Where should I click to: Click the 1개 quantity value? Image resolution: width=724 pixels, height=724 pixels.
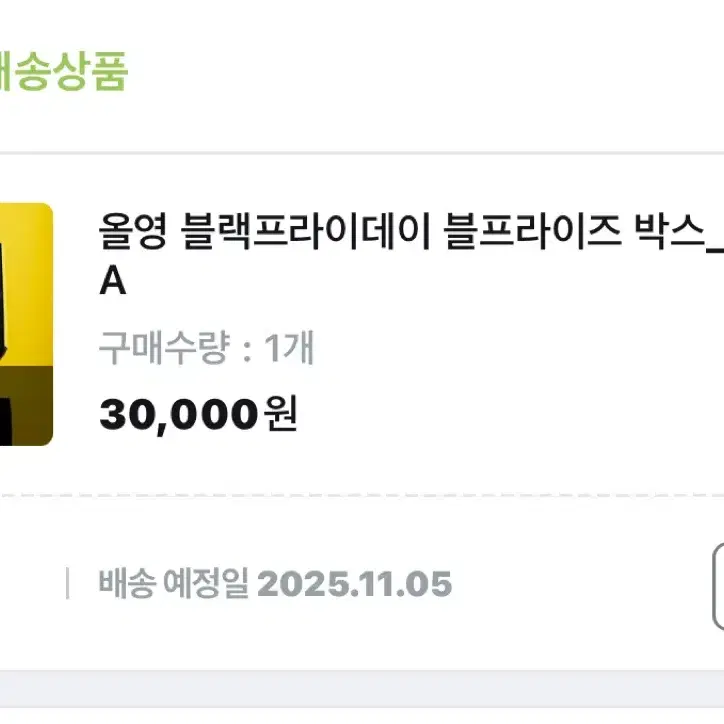coord(289,348)
